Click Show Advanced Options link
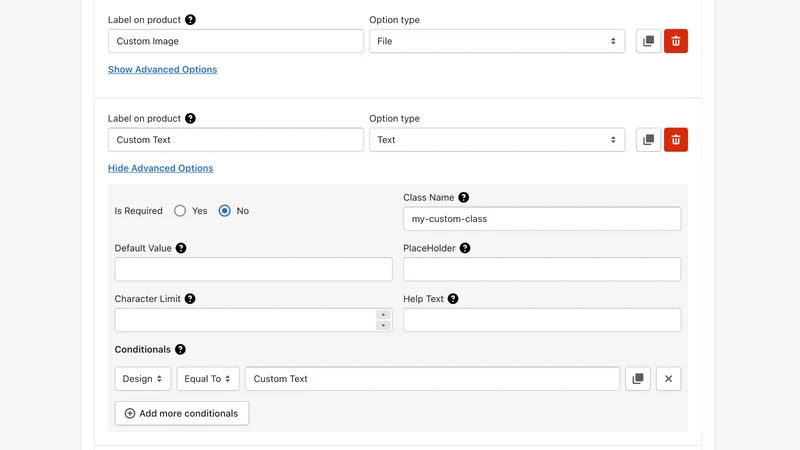 tap(162, 69)
